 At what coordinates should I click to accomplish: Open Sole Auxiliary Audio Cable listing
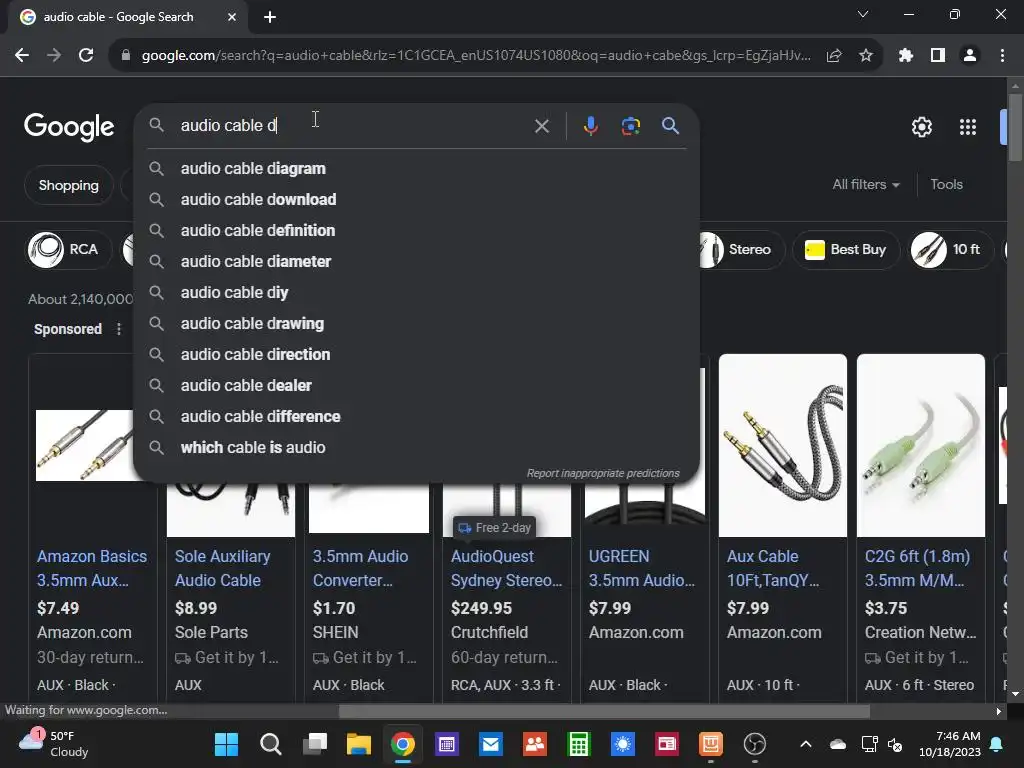(x=223, y=568)
